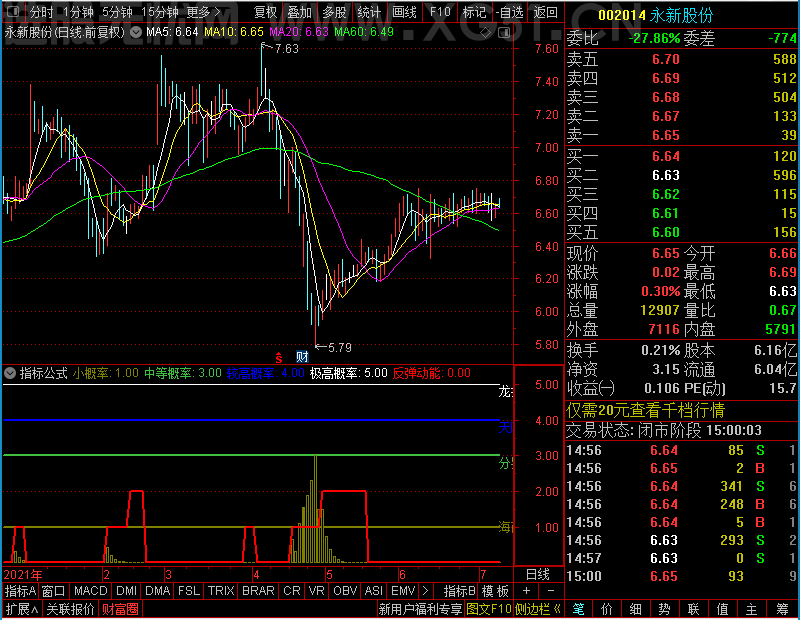This screenshot has width=800, height=620.
Task: Open the 多股 multi-stock view
Action: tap(335, 12)
